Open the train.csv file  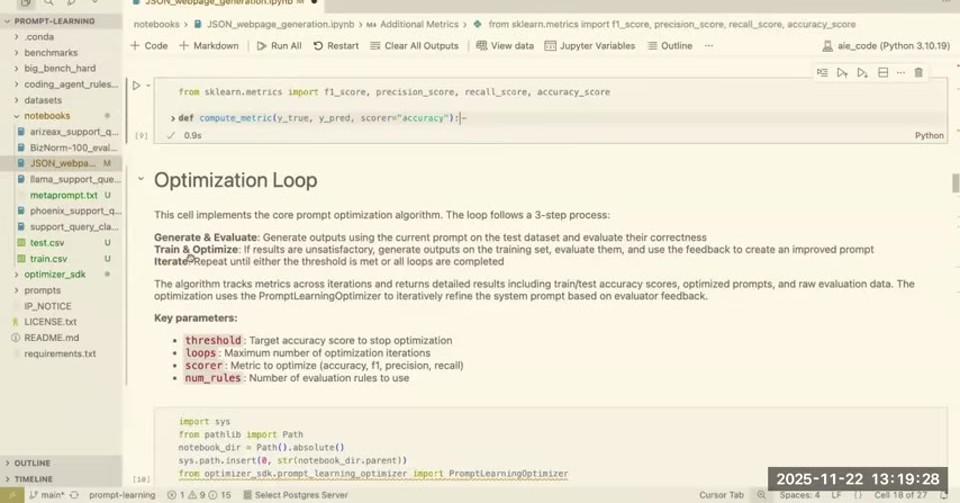point(48,259)
